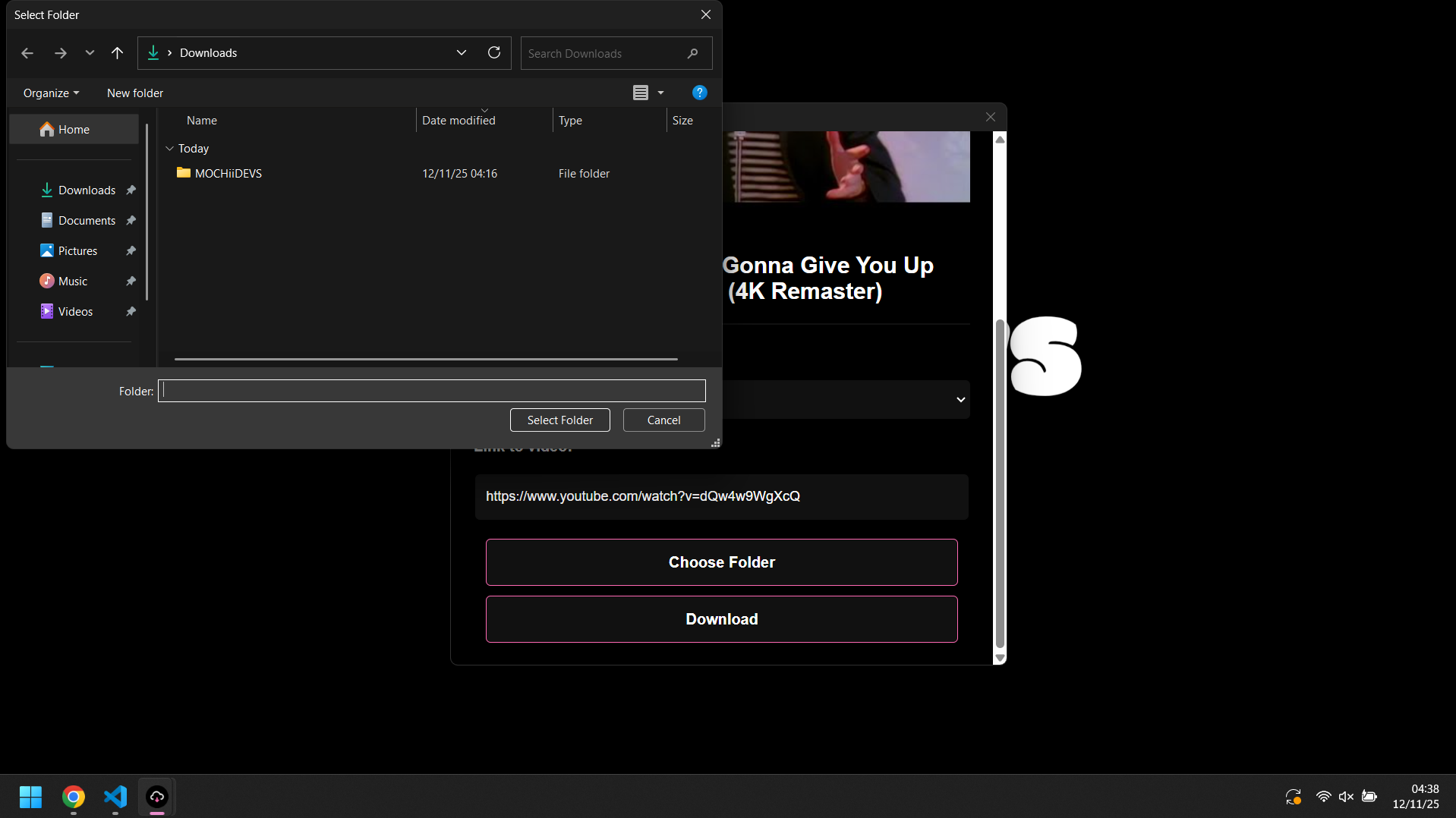Select the MOCHiiDEVS folder

click(x=228, y=174)
